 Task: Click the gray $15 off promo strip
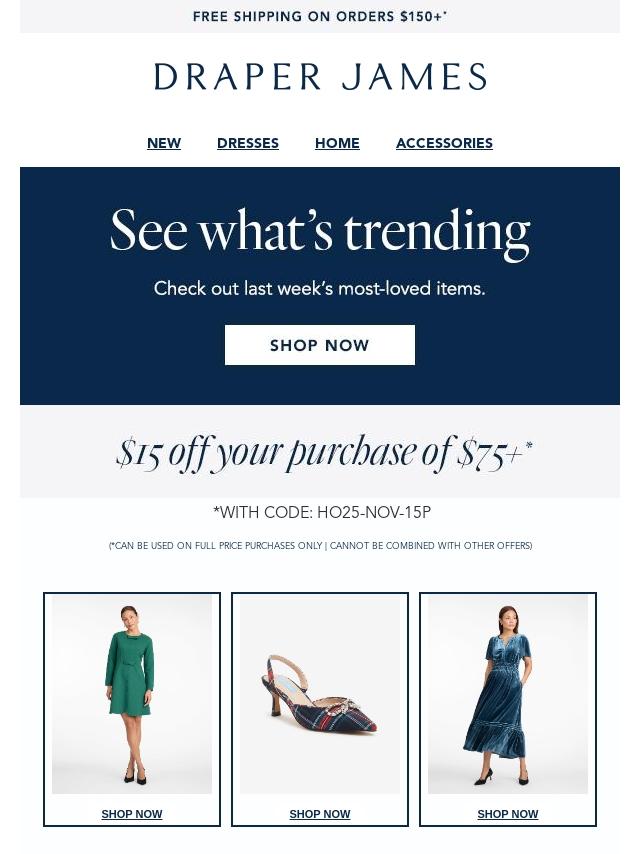click(60, 452)
